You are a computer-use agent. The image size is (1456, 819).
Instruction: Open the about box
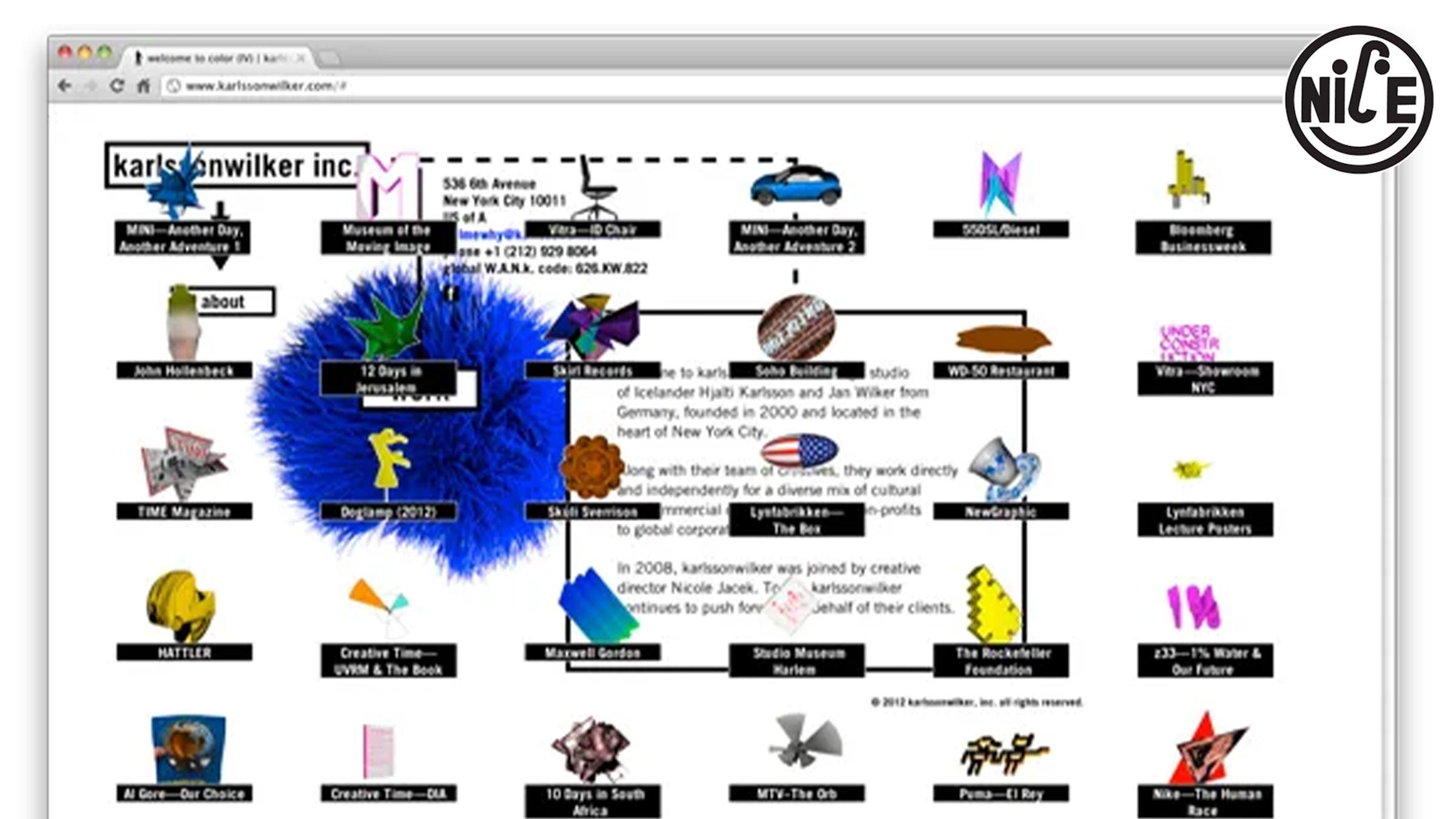coord(231,302)
